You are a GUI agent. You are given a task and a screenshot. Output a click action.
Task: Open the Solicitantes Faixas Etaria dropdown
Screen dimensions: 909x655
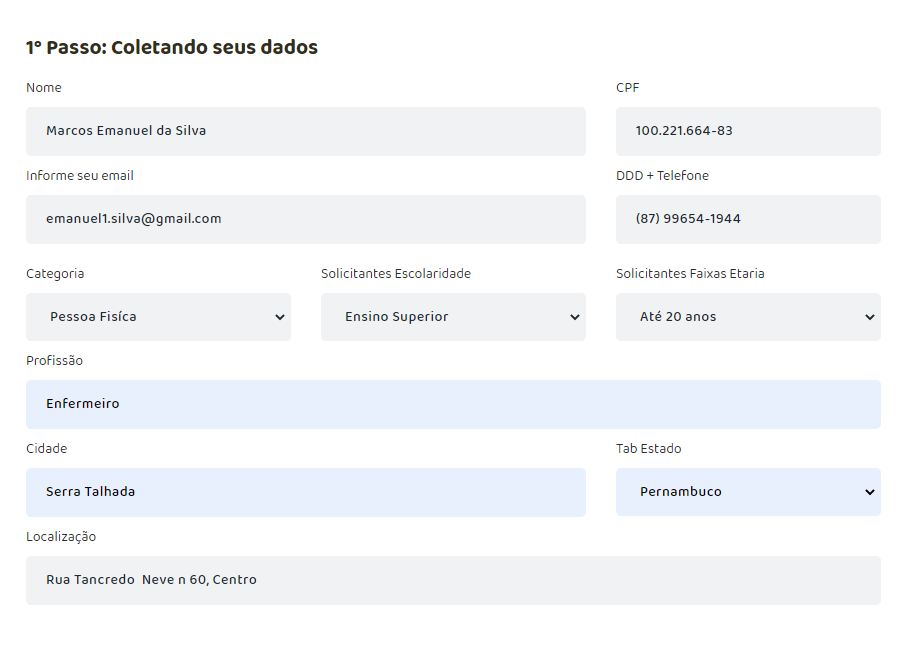point(747,317)
